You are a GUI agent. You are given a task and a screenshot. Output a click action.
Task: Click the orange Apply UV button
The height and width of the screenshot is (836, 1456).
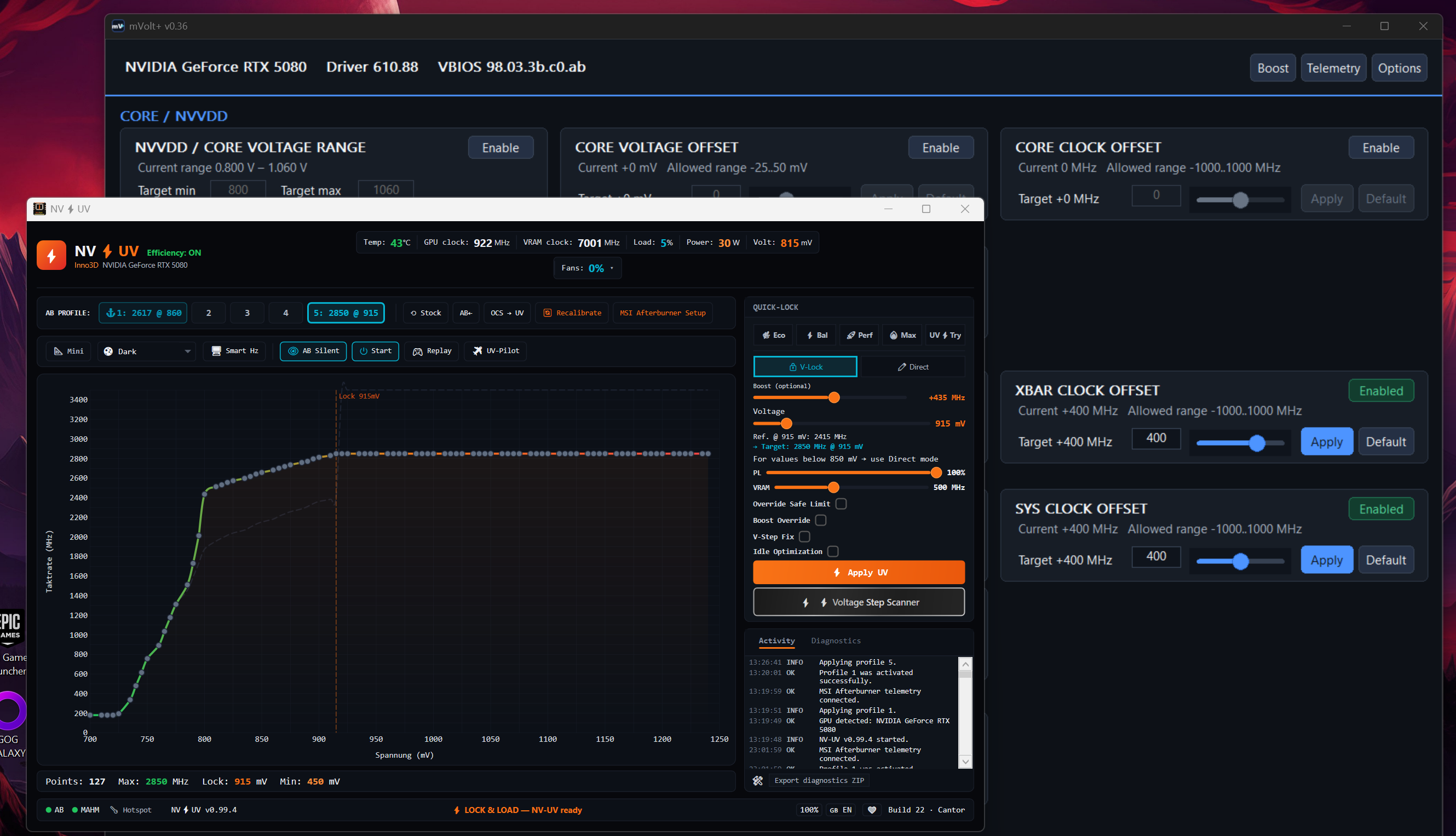859,573
